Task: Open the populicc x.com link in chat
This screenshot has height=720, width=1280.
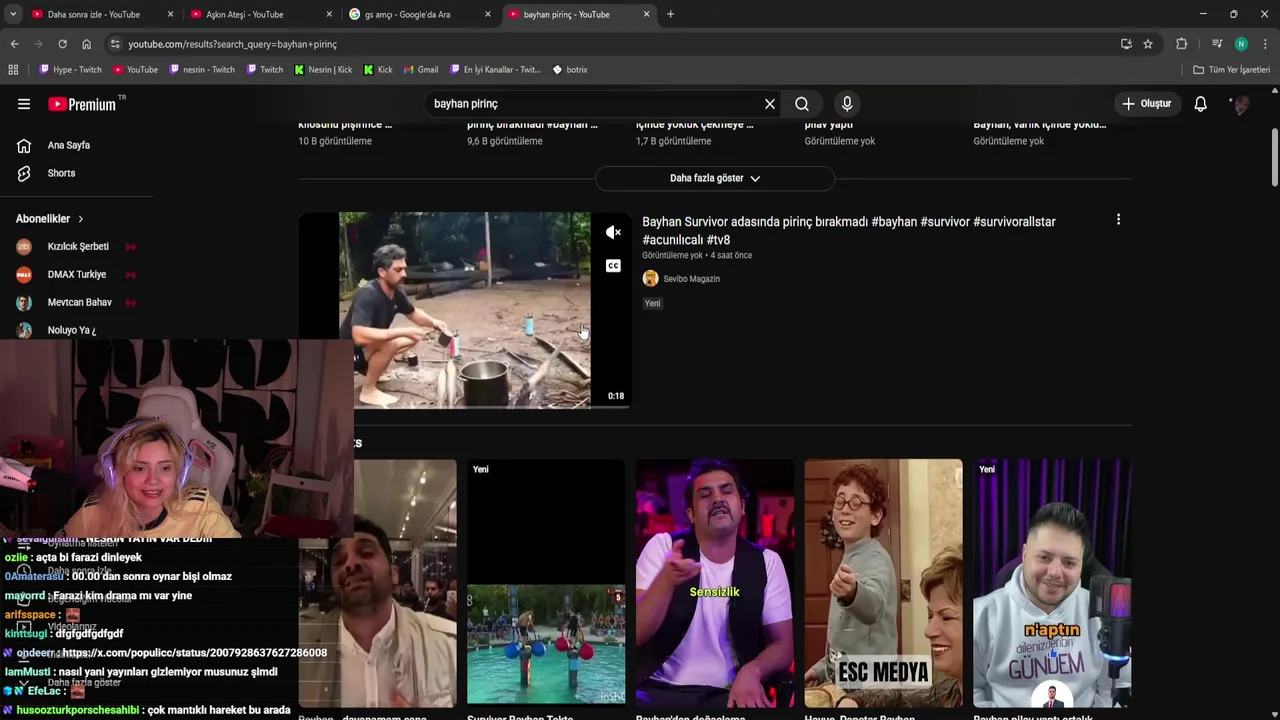Action: [x=194, y=653]
